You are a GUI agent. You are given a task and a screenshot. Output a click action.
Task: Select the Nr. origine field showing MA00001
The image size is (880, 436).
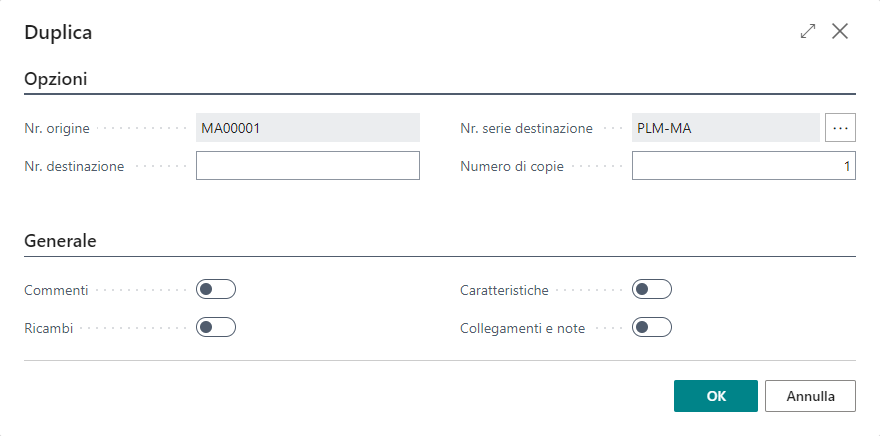(307, 128)
